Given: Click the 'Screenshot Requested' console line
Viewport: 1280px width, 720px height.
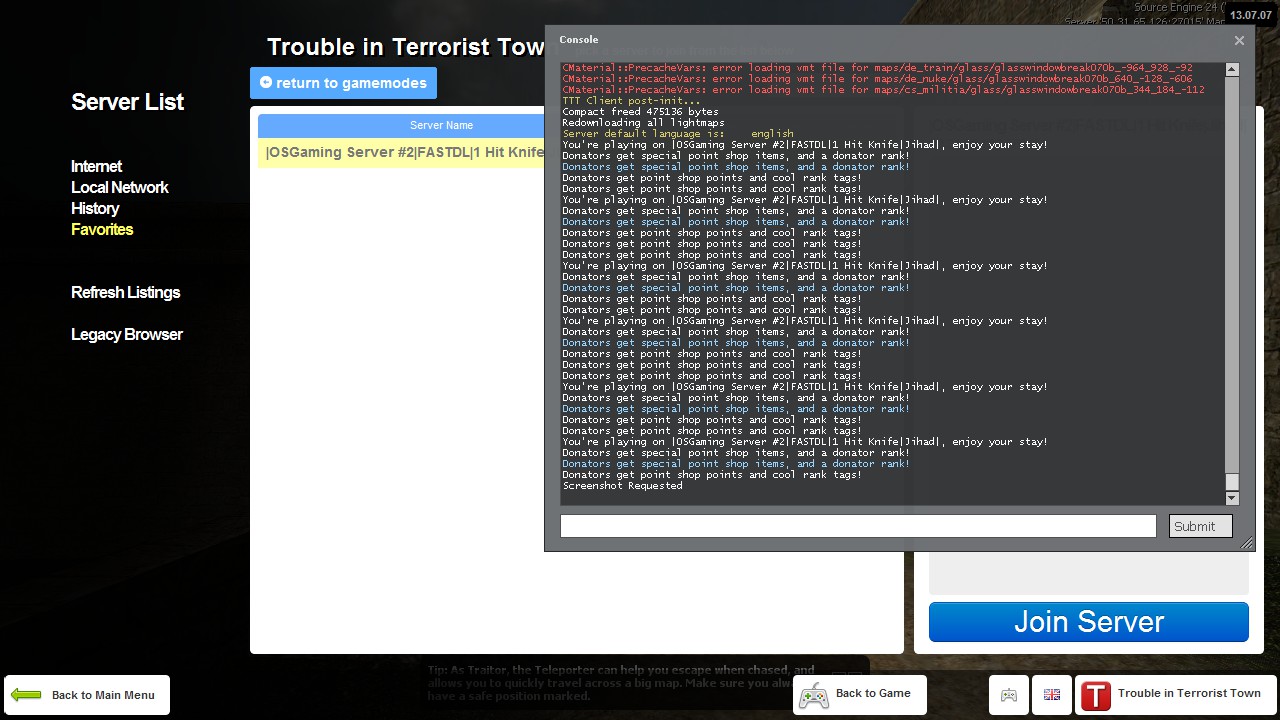Looking at the screenshot, I should point(622,486).
